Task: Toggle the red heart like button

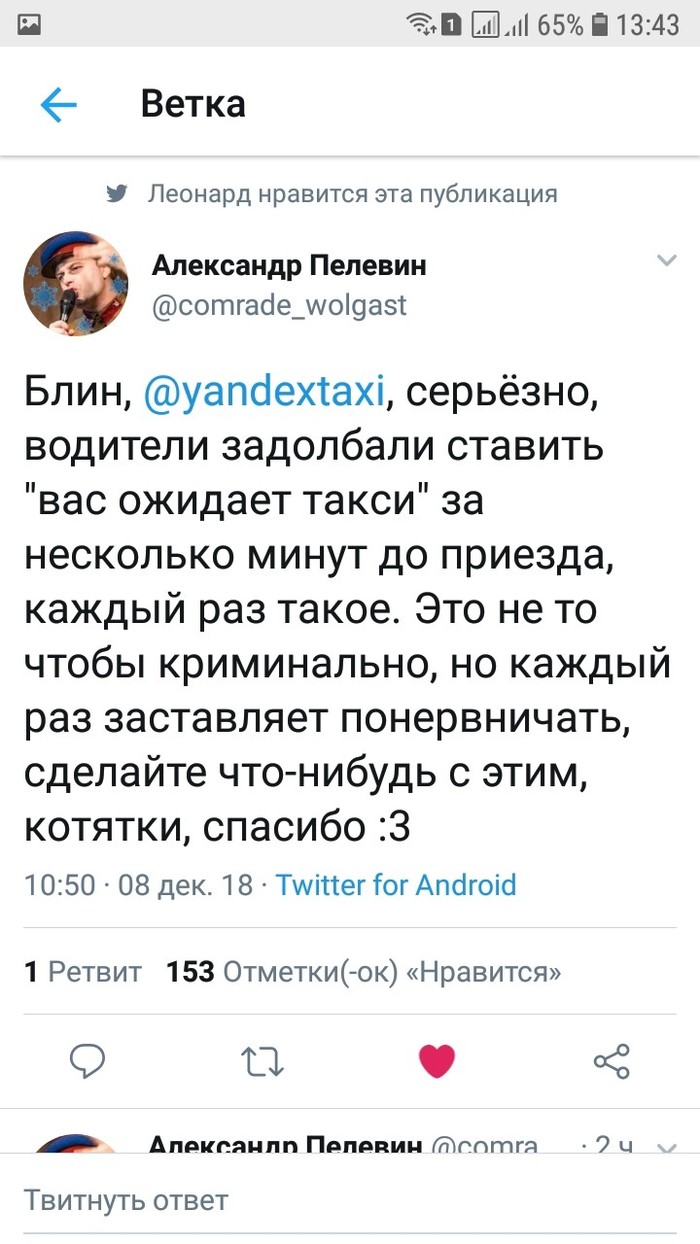Action: (437, 1060)
